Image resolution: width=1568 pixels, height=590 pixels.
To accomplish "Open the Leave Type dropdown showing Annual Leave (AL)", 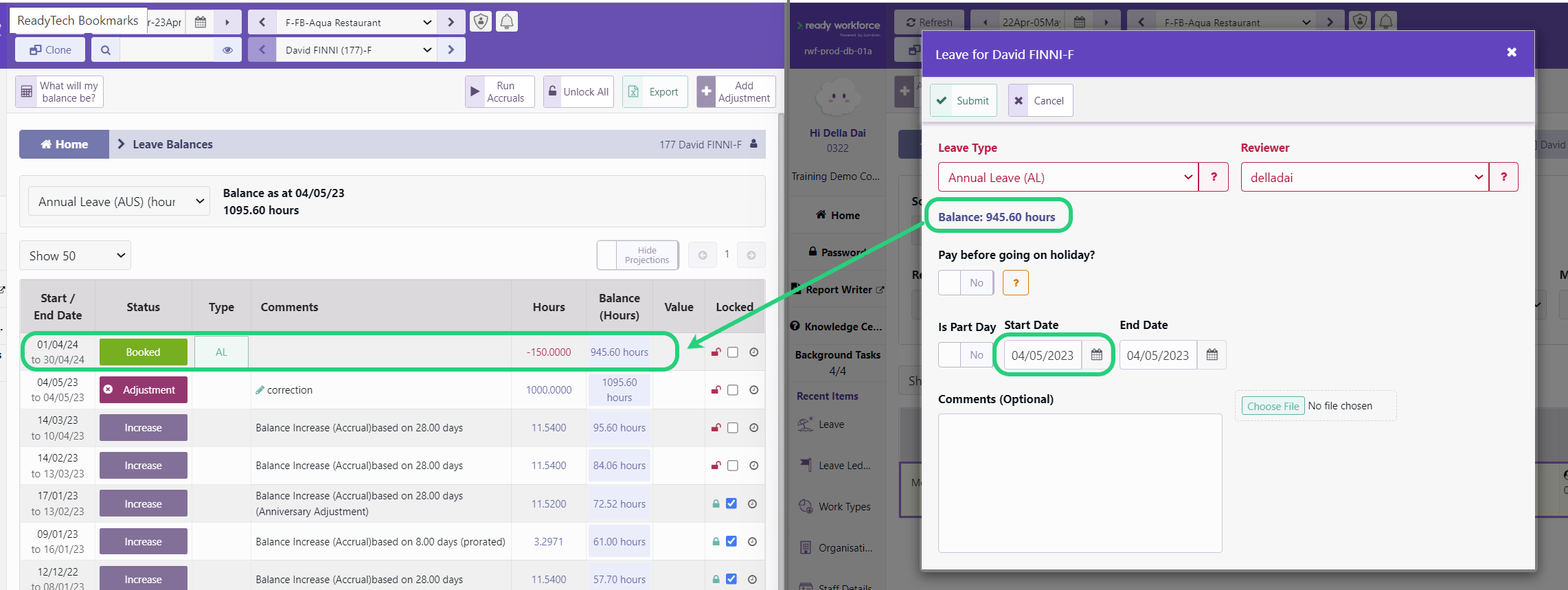I will point(1068,177).
